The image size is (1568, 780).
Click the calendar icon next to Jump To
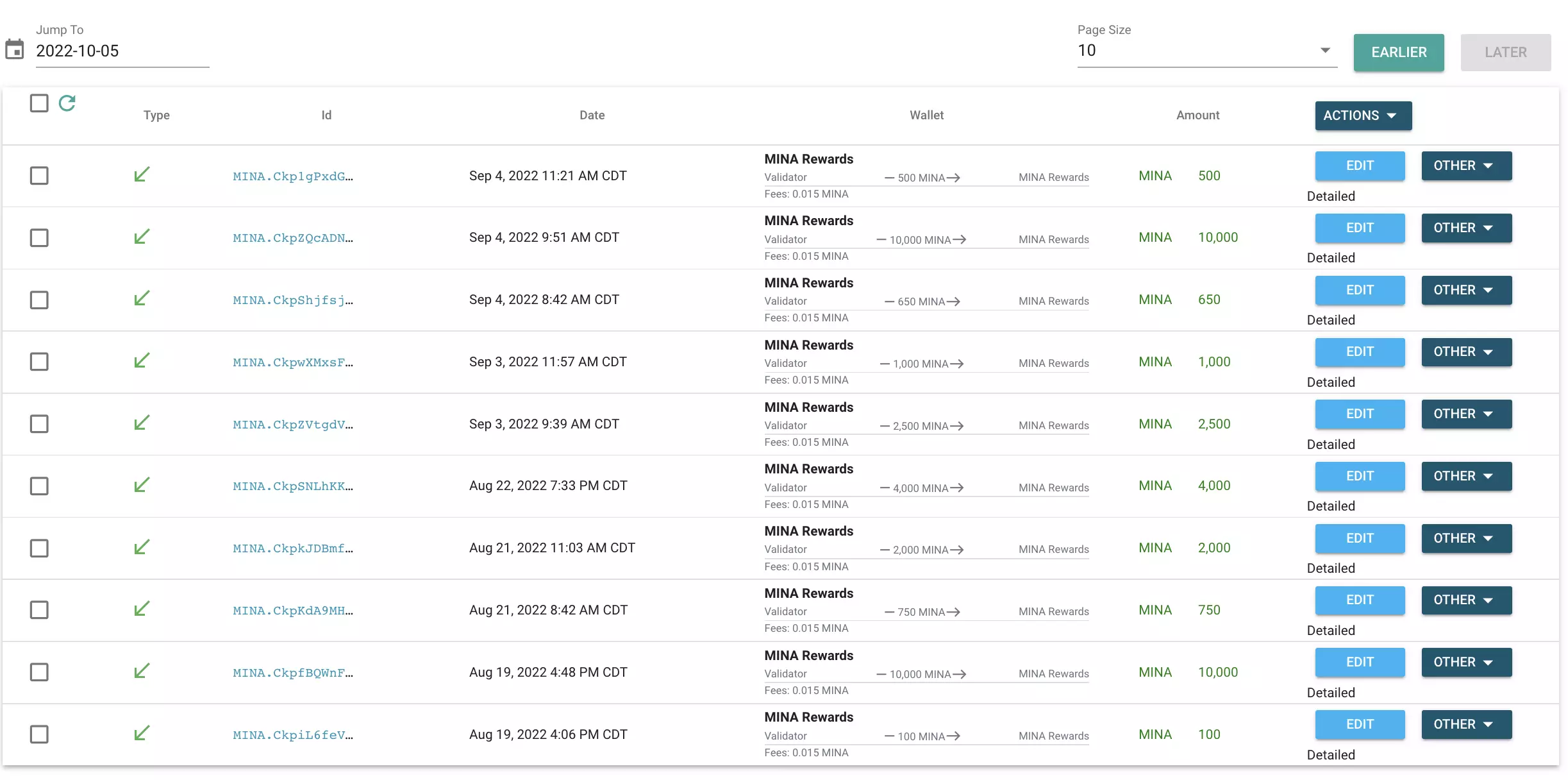coord(15,49)
